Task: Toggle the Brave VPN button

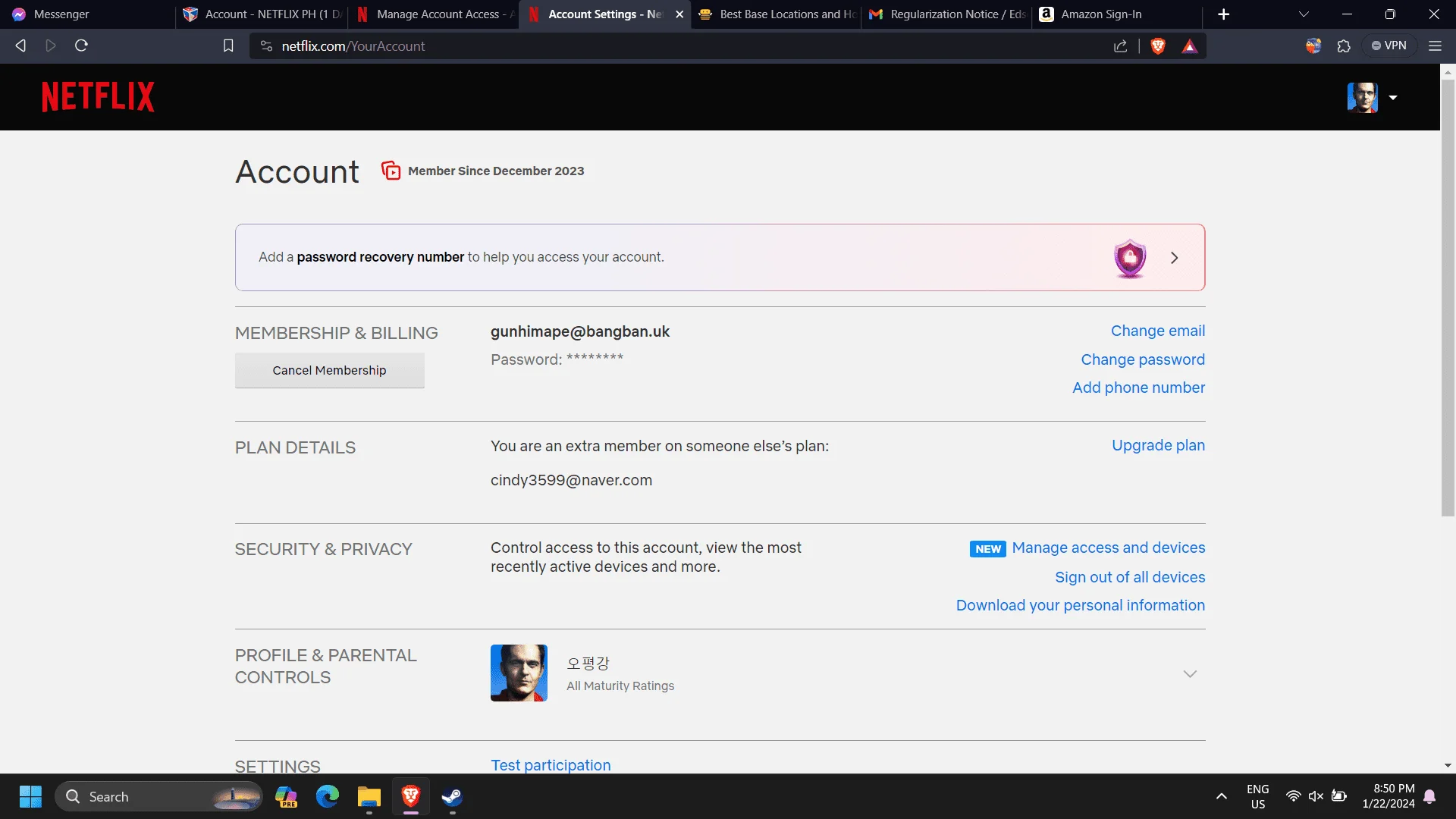Action: 1389,45
